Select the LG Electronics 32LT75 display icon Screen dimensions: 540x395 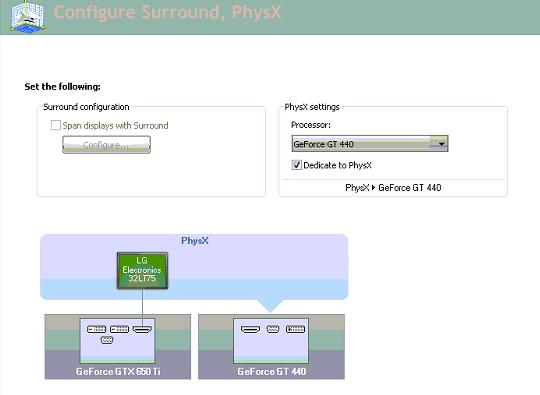(142, 270)
